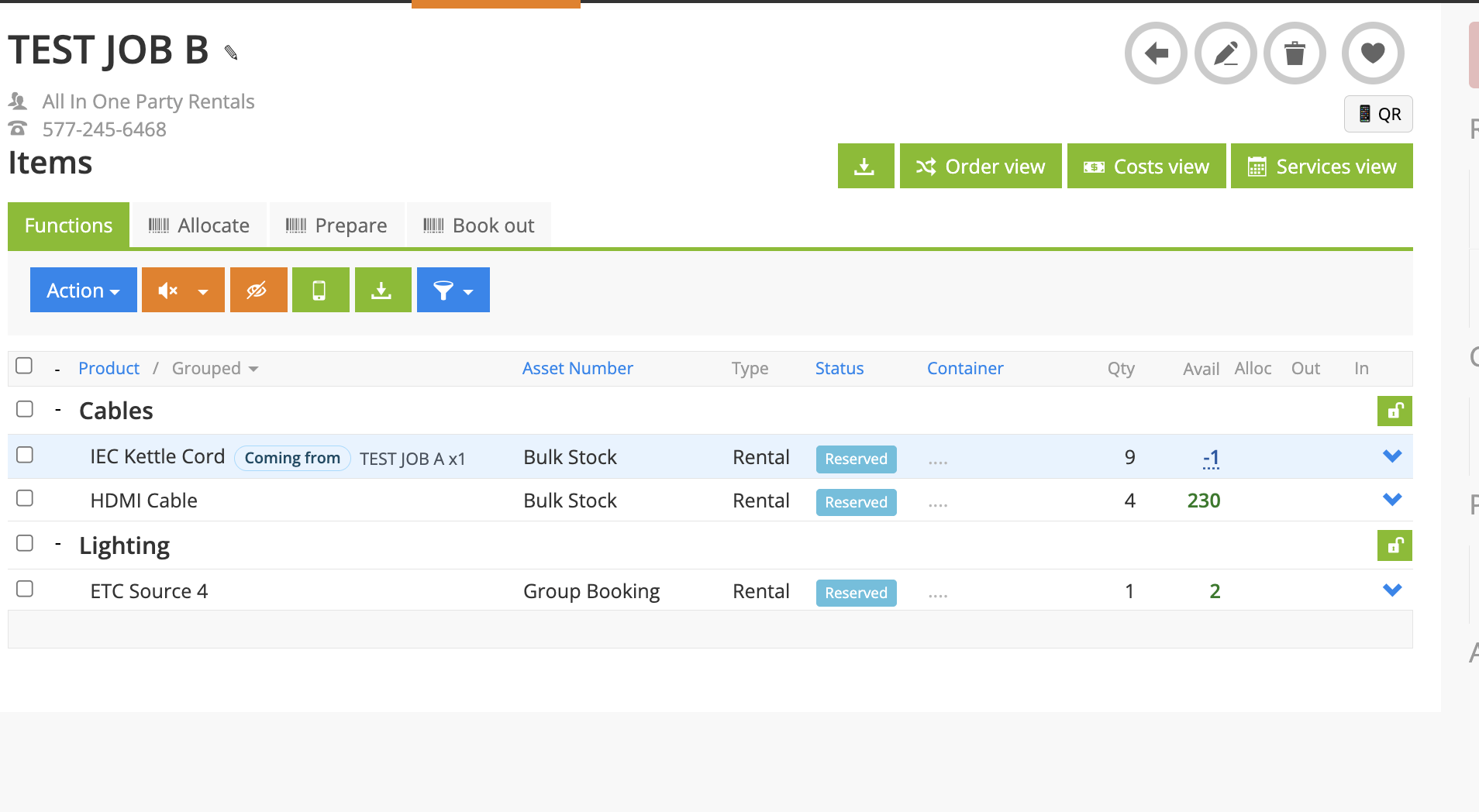Favorite the job with the heart icon
This screenshot has height=812, width=1479.
1372,53
